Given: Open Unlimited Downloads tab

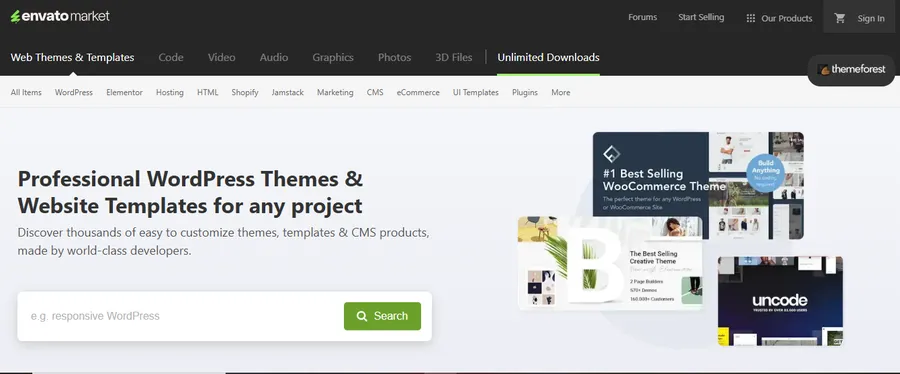Looking at the screenshot, I should [x=548, y=57].
